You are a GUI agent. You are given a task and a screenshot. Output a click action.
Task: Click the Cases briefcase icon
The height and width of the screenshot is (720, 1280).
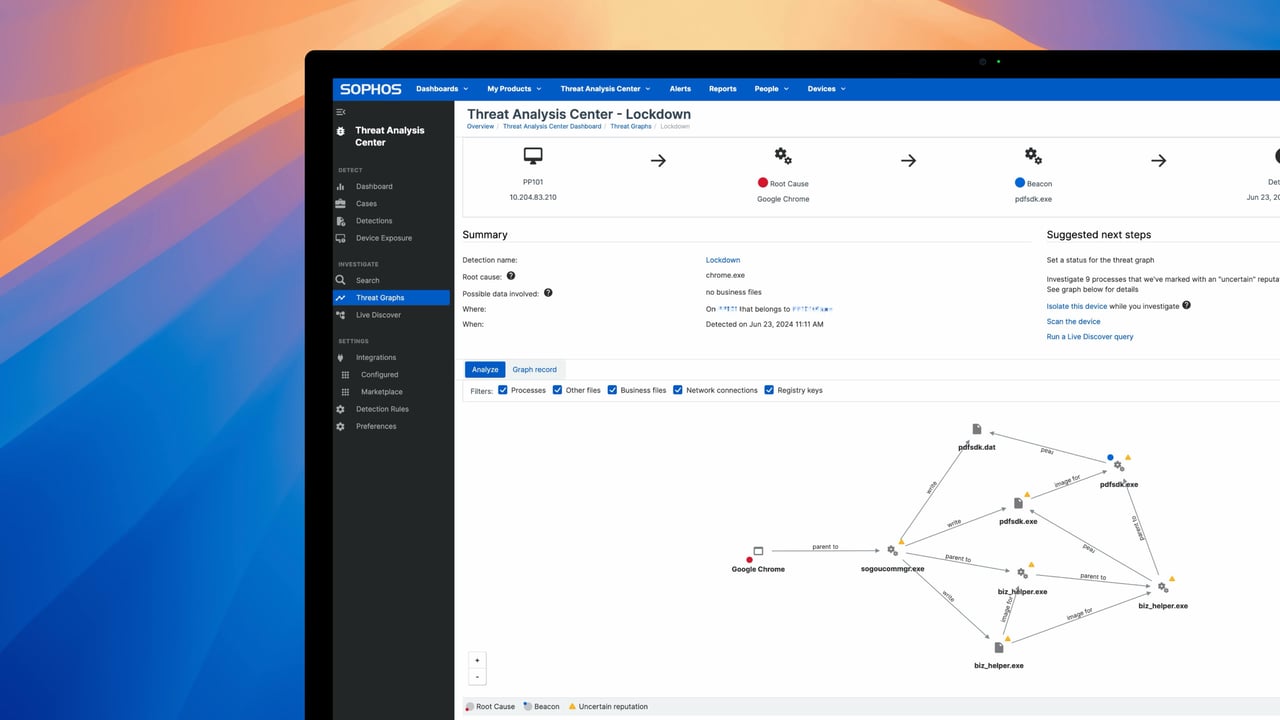pos(341,204)
